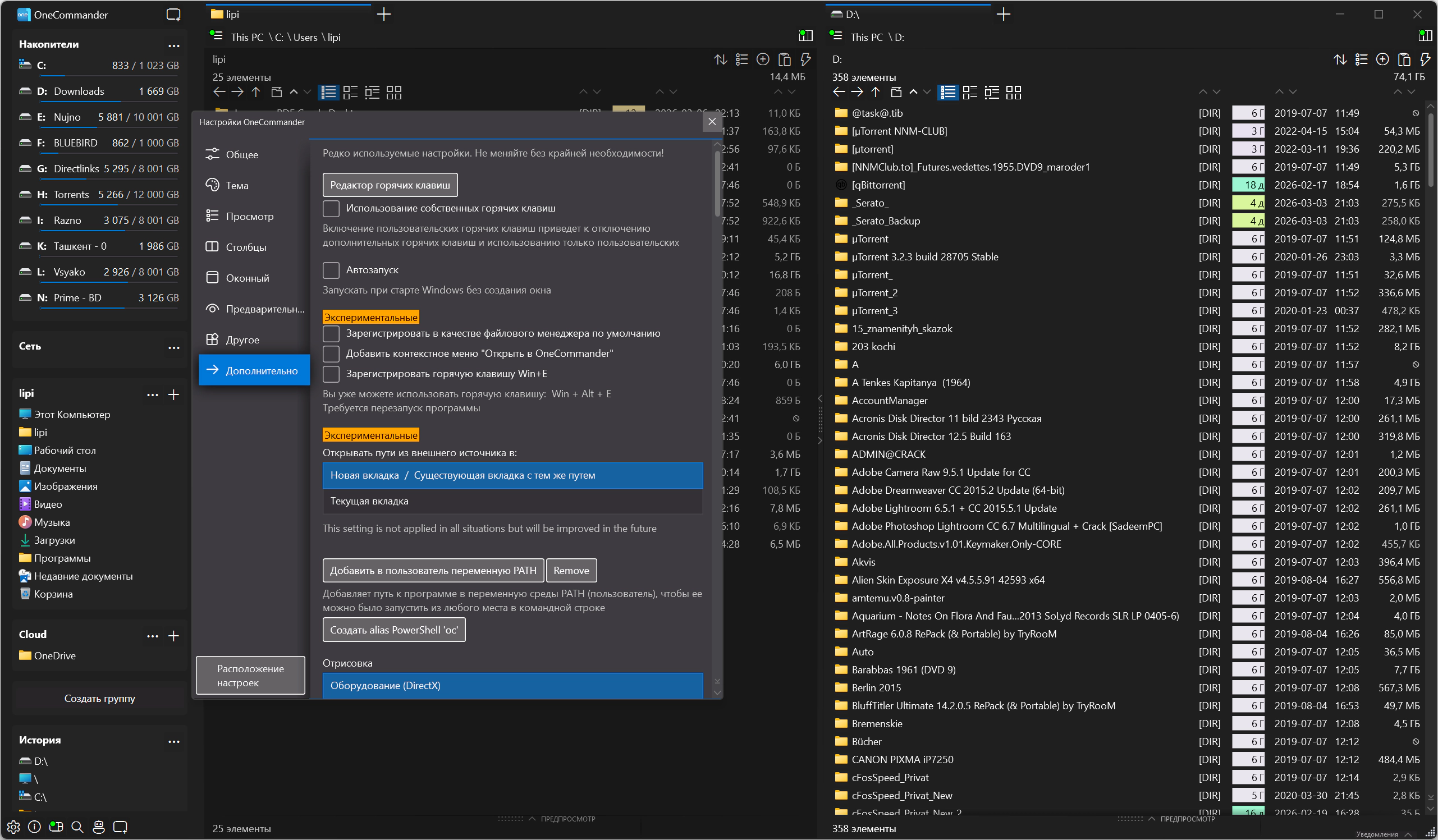This screenshot has height=840, width=1438.
Task: Switch to the Тема settings tab
Action: 237,186
